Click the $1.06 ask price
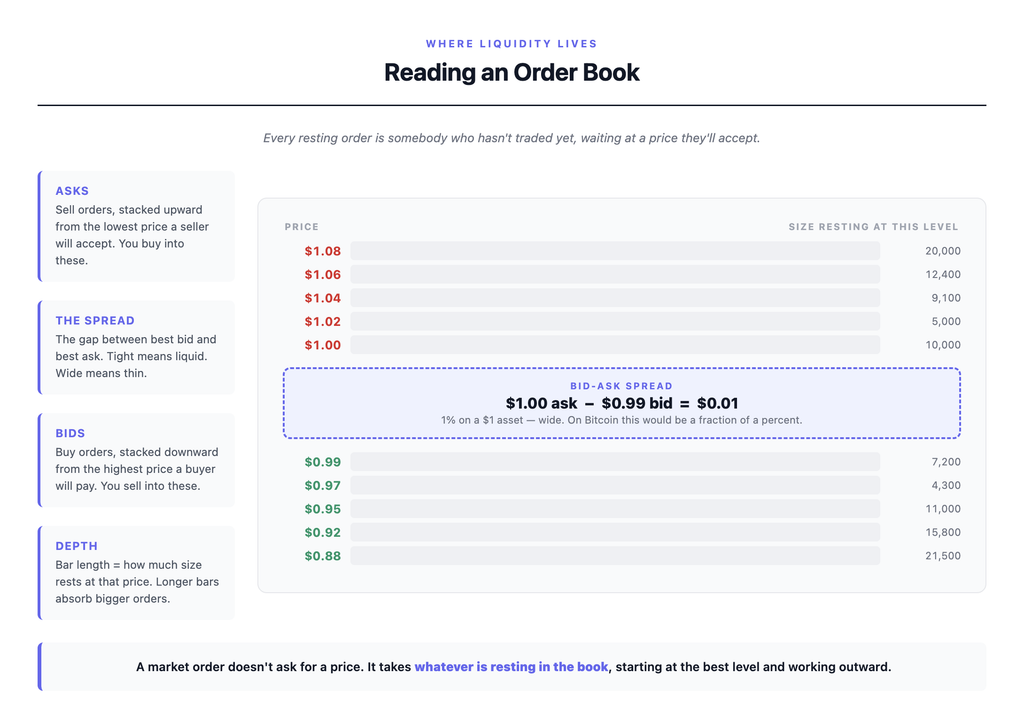The width and height of the screenshot is (1024, 726). [x=323, y=274]
